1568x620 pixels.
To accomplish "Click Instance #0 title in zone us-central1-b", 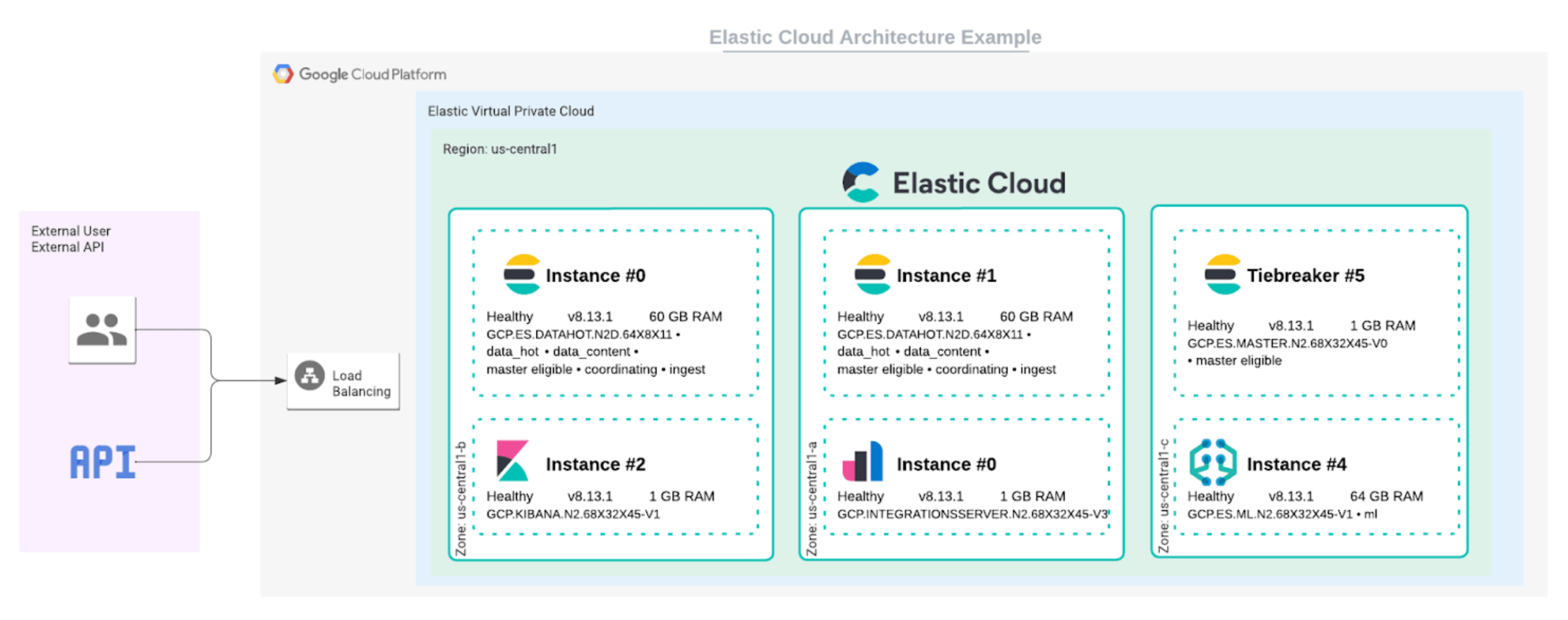I will 595,276.
